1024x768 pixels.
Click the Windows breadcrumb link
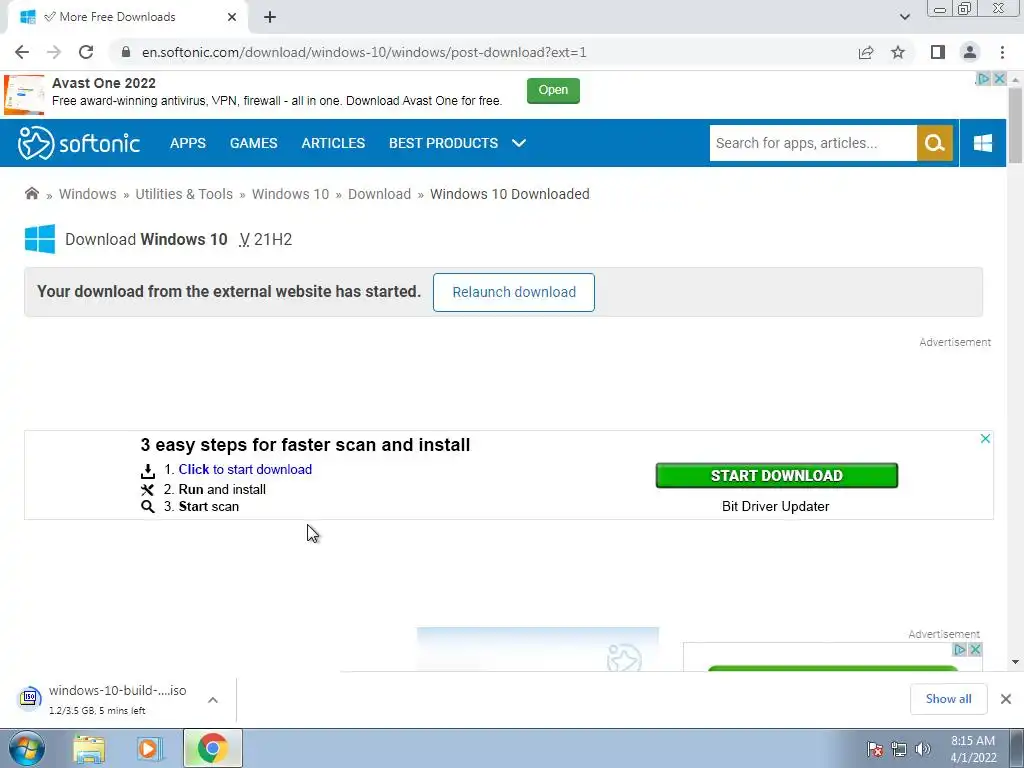88,194
